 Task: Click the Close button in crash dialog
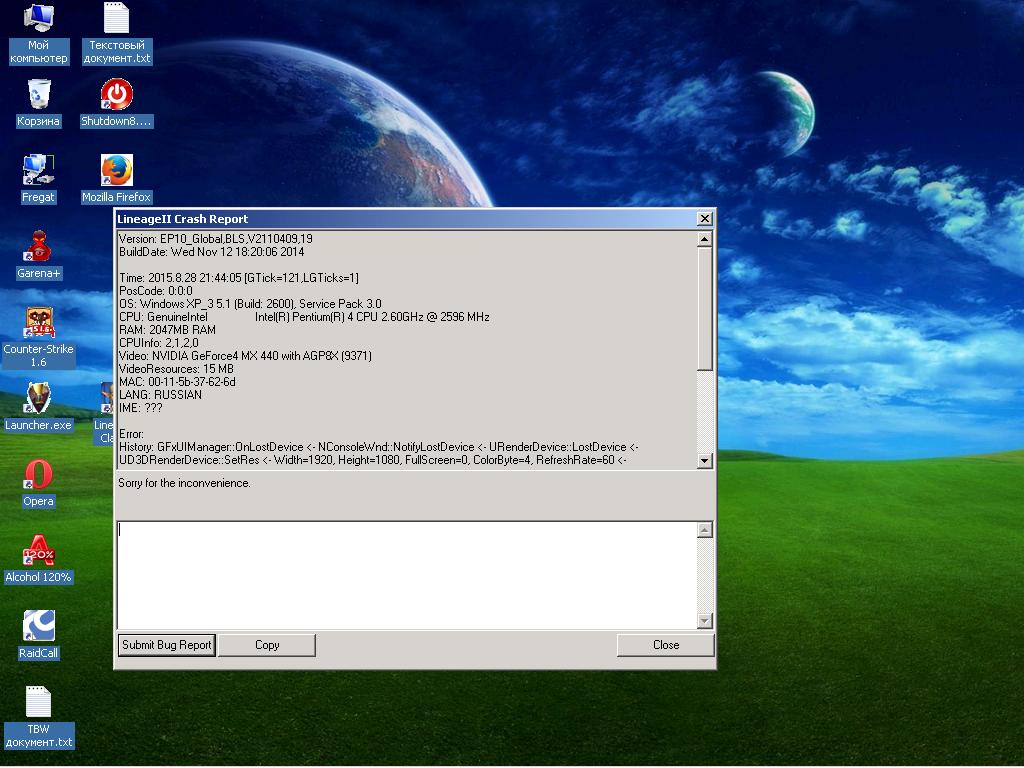tap(665, 645)
